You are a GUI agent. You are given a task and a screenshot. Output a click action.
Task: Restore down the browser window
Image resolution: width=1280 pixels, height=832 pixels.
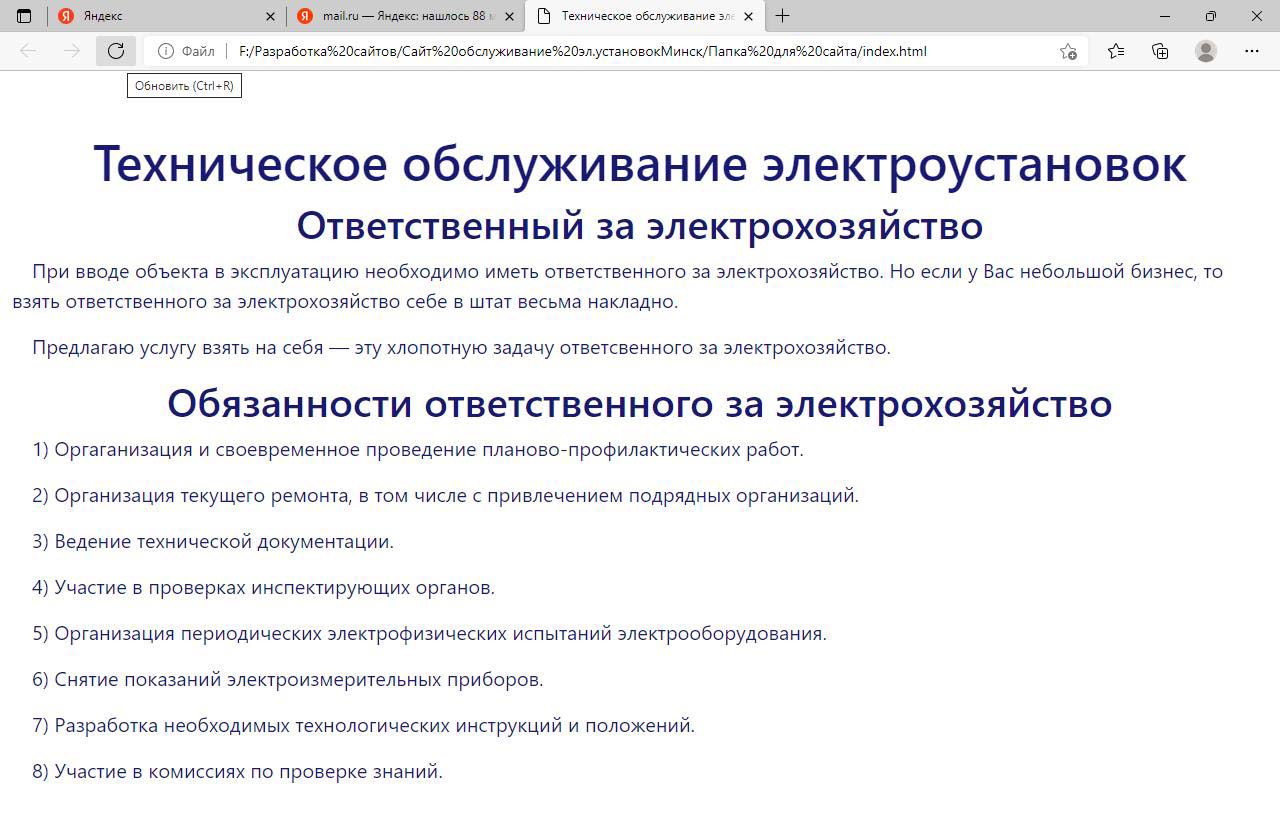(1211, 16)
